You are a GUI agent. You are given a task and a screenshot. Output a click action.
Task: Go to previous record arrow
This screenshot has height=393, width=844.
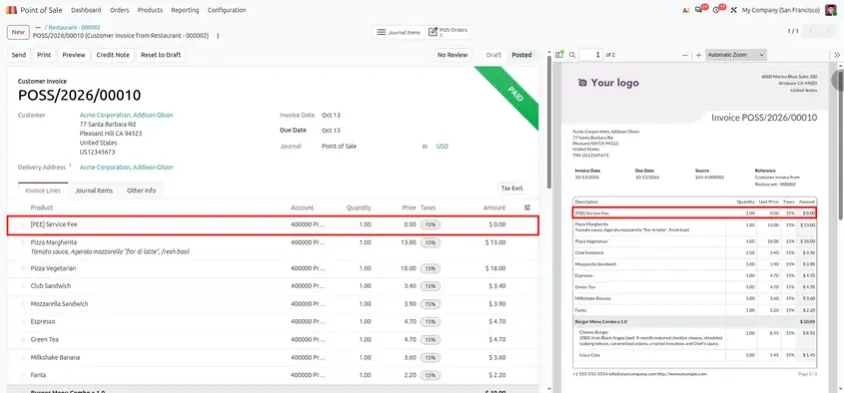click(812, 31)
